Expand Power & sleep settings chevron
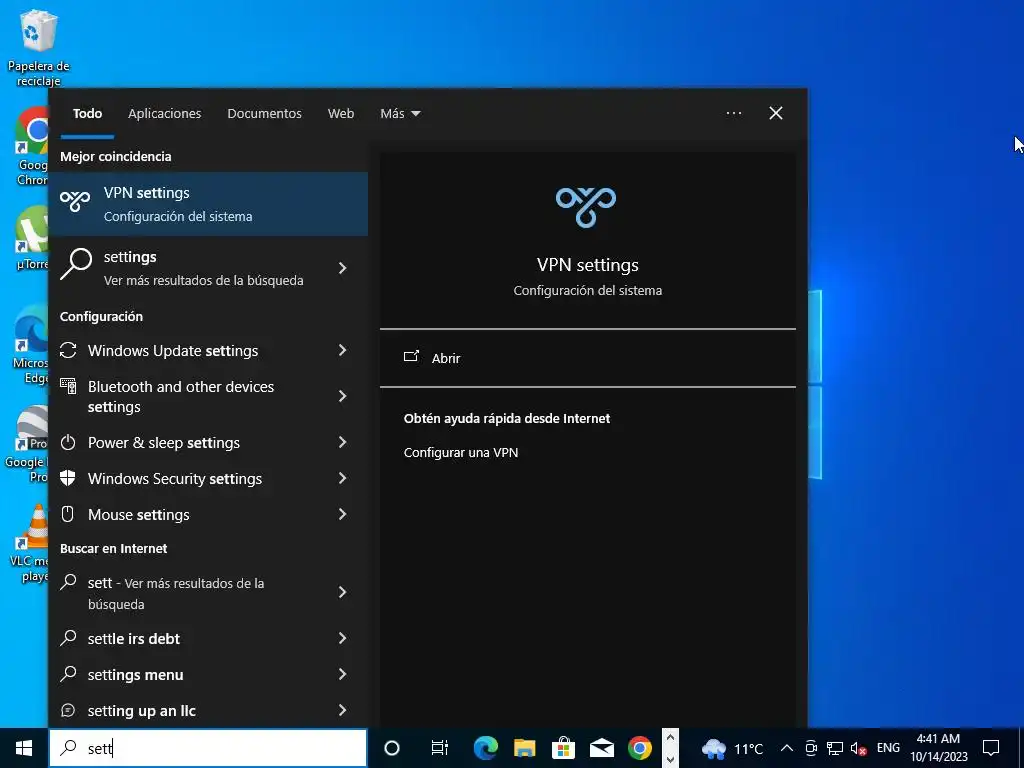The image size is (1024, 768). pyautogui.click(x=342, y=442)
